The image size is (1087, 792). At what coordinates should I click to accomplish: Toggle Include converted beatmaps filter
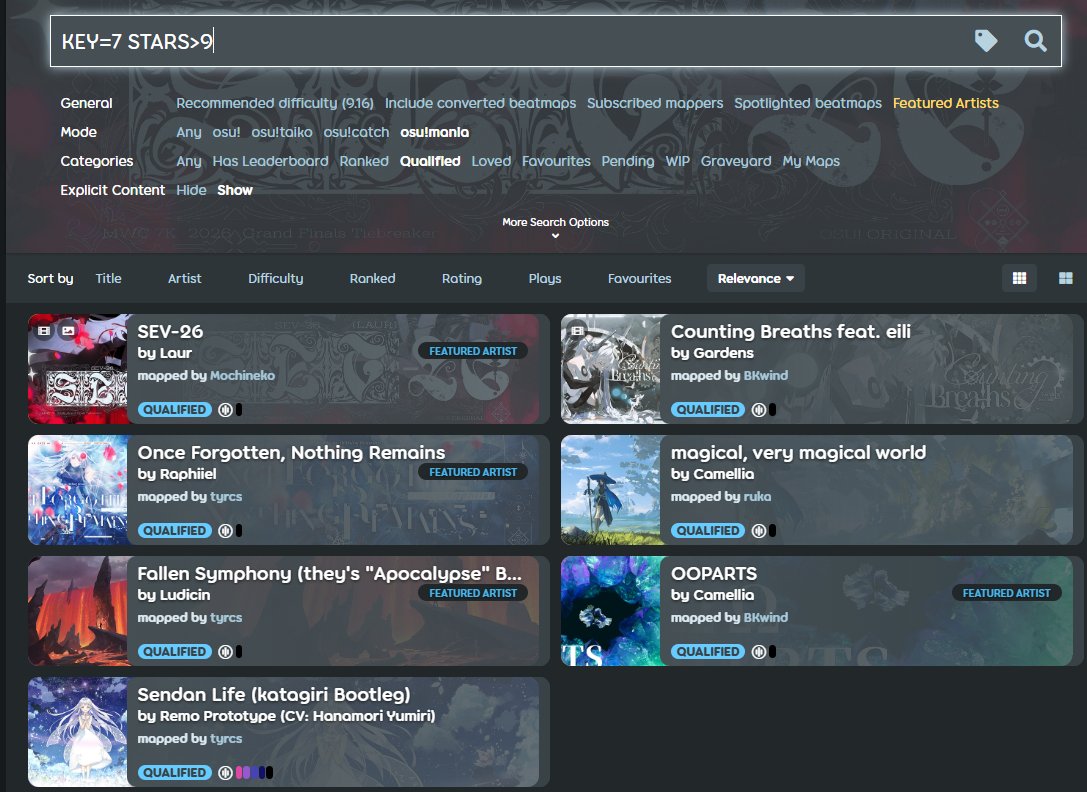coord(480,103)
